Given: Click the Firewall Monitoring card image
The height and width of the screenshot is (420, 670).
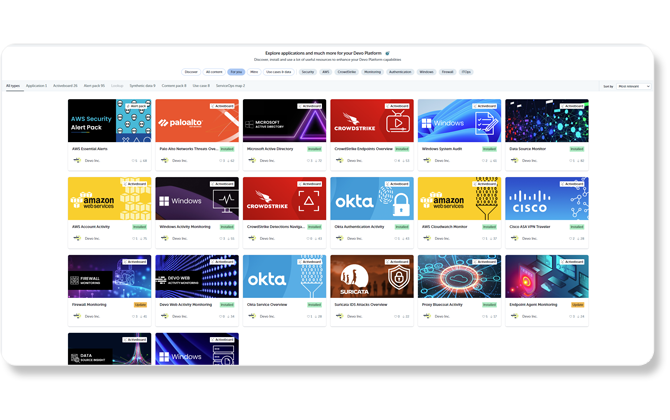Looking at the screenshot, I should click(x=109, y=276).
